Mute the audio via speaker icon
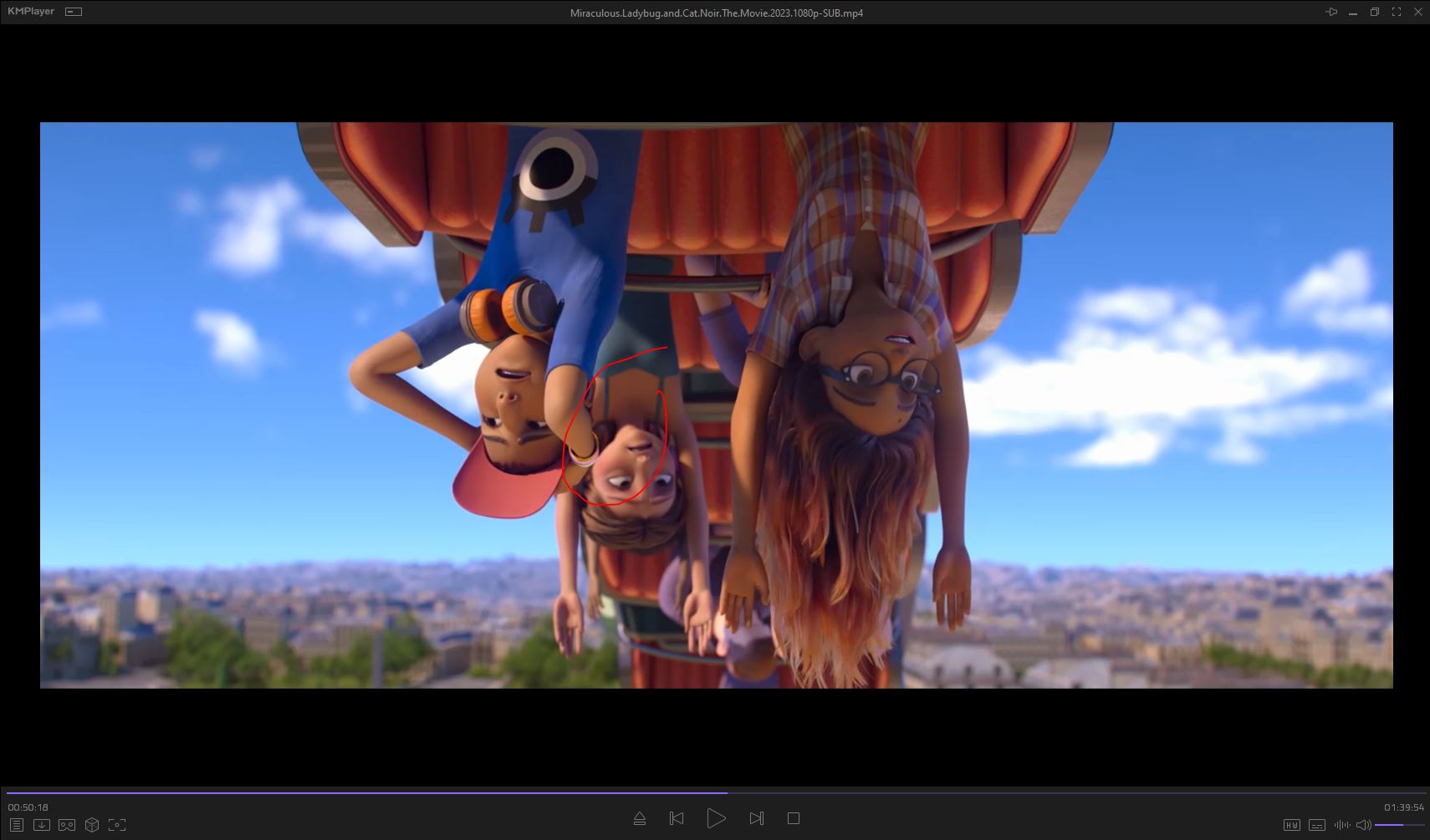 1363,825
